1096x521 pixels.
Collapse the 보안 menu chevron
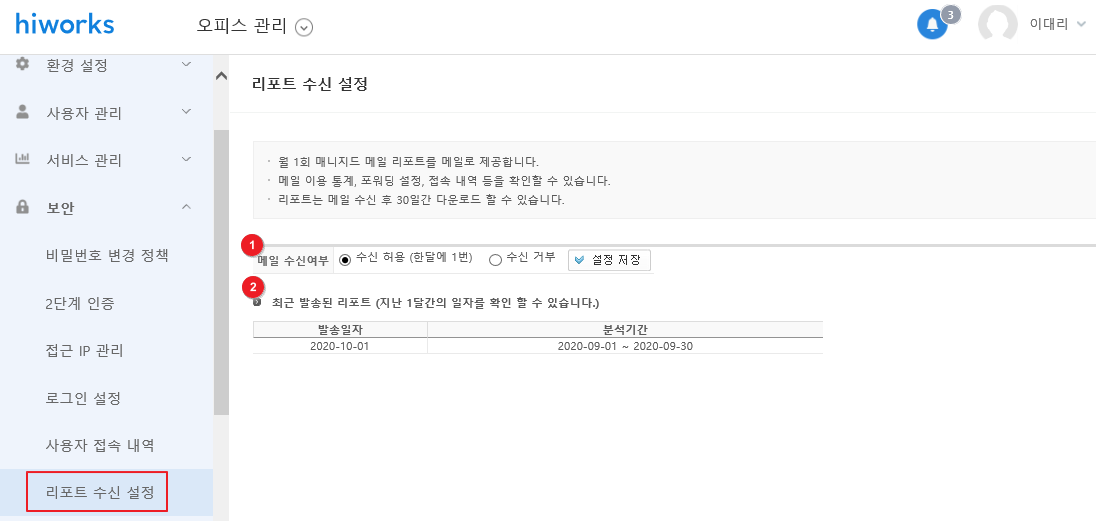186,206
